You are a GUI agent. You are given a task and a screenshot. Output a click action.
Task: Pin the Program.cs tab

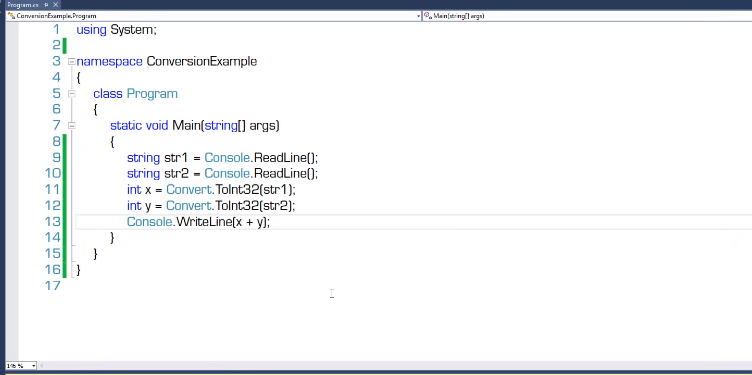pyautogui.click(x=46, y=5)
